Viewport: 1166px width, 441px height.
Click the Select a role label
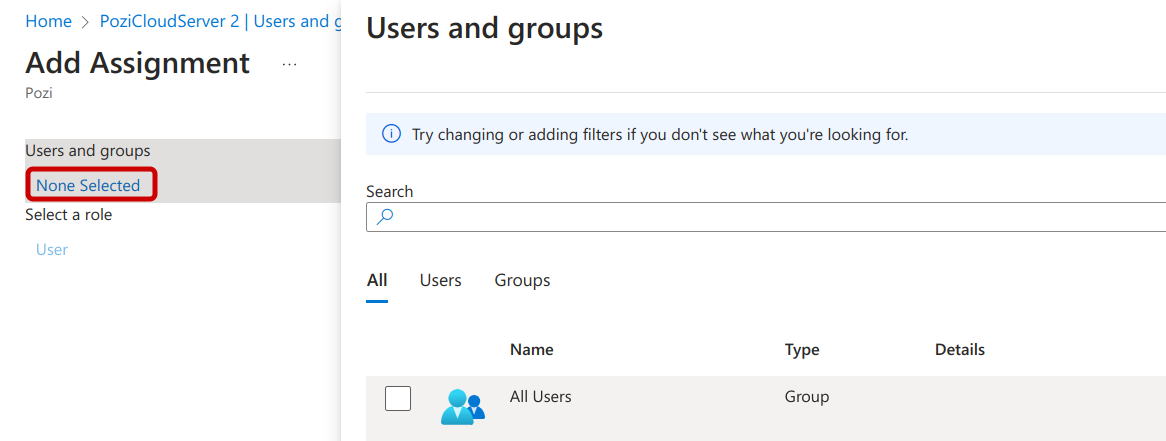pos(69,215)
